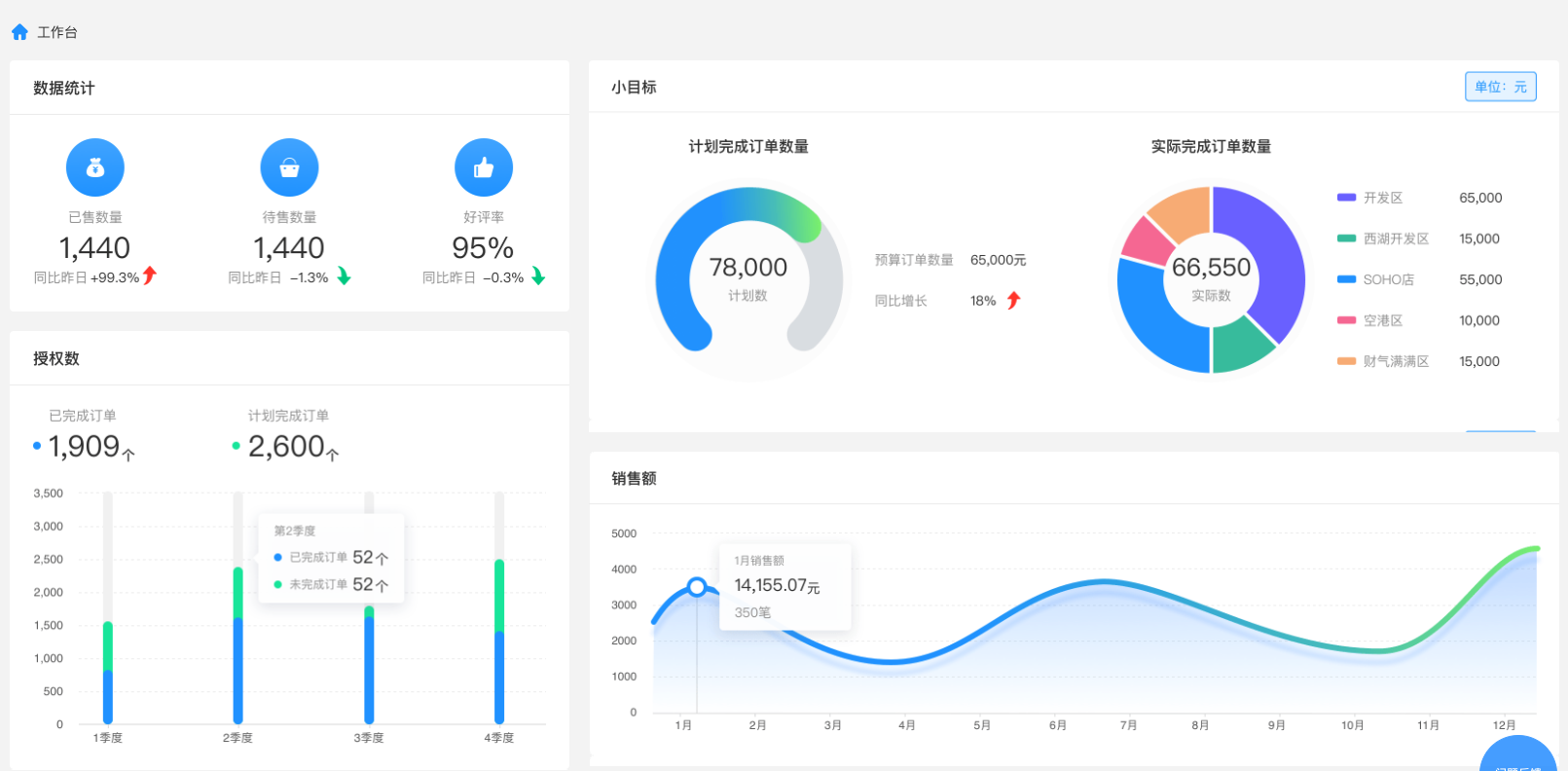
Task: Click the green down arrow beside -0.3%
Action: pos(538,276)
